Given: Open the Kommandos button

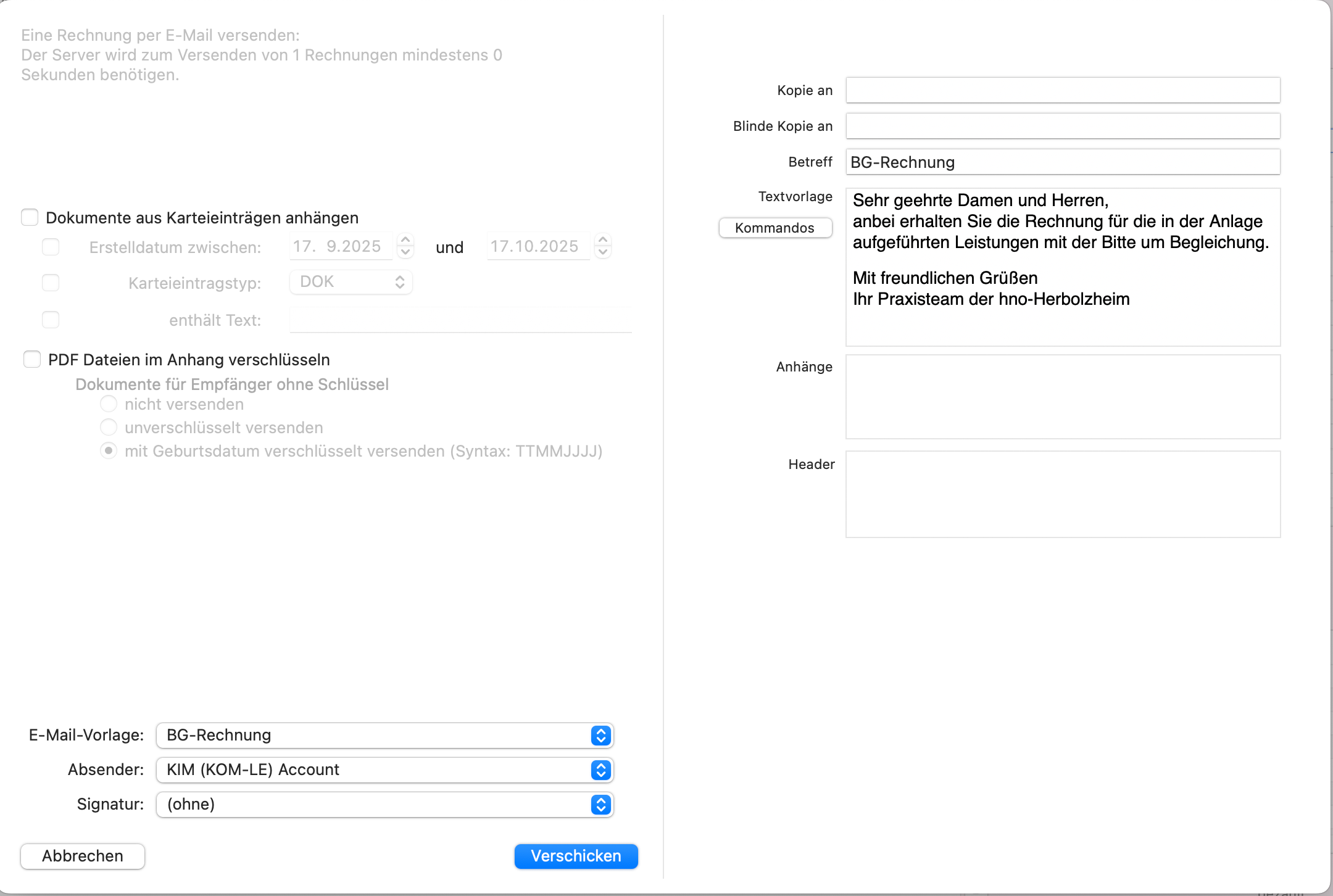Looking at the screenshot, I should [x=775, y=228].
